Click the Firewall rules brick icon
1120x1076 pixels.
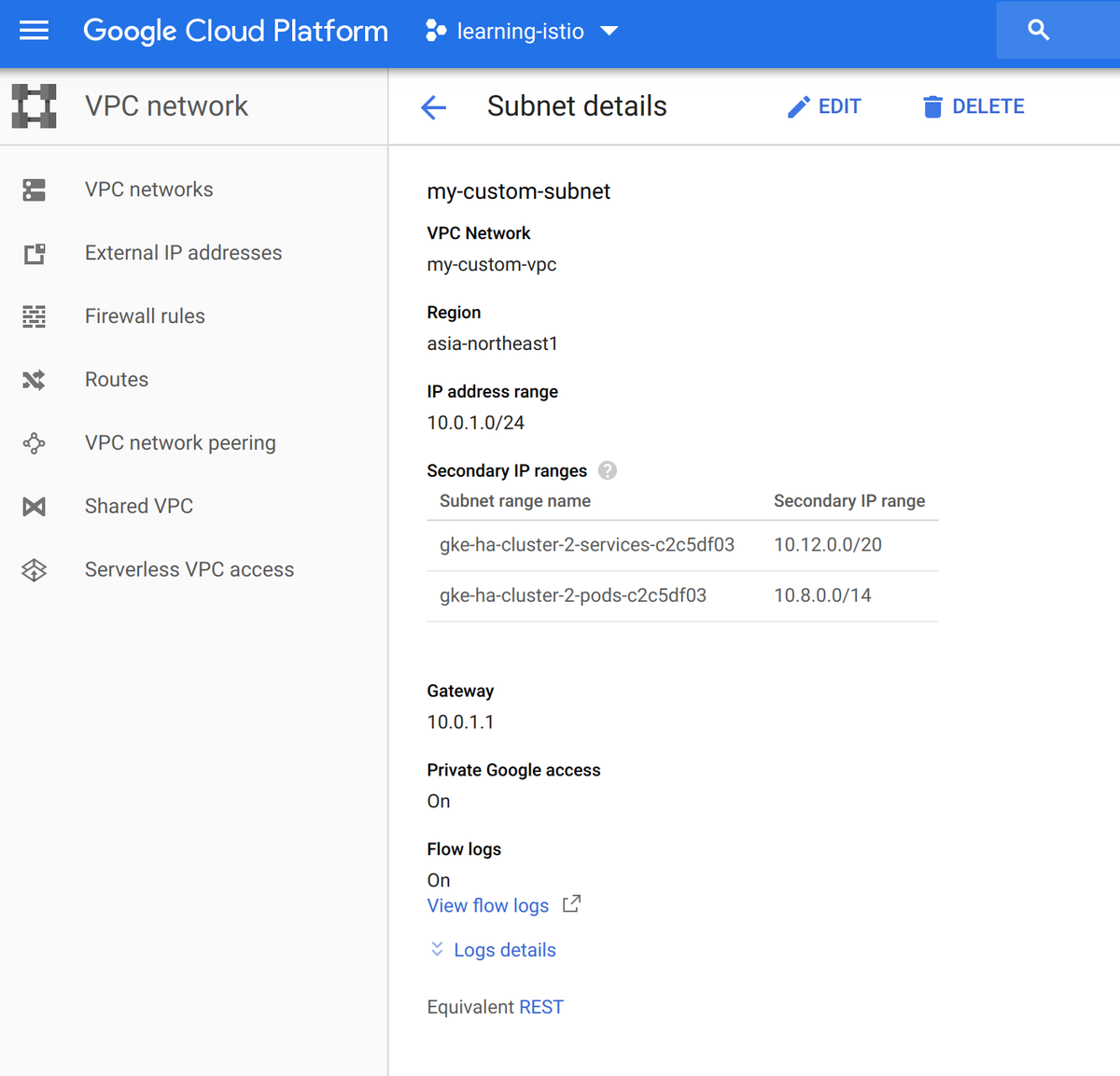coord(35,316)
